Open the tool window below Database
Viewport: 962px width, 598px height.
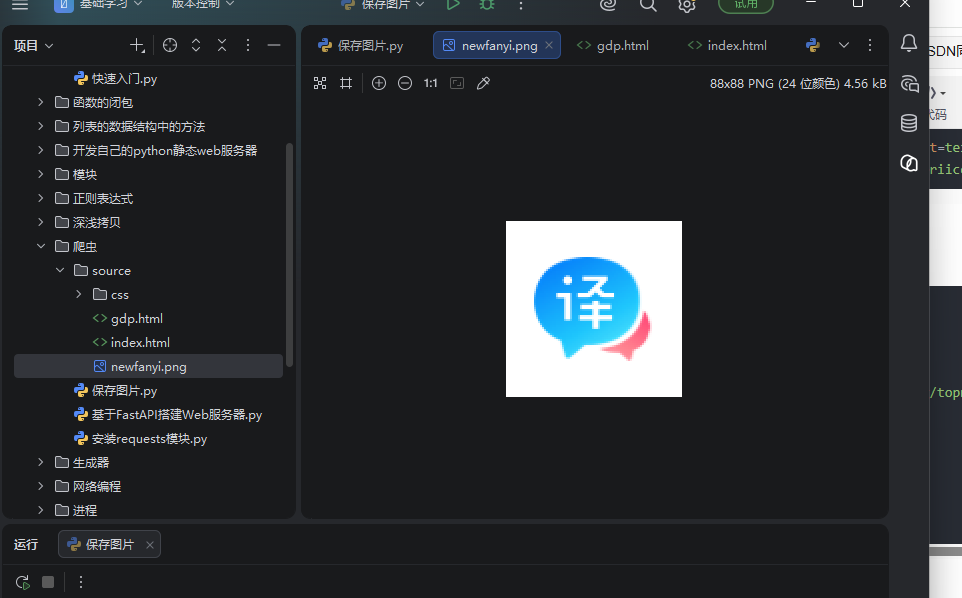pos(909,163)
